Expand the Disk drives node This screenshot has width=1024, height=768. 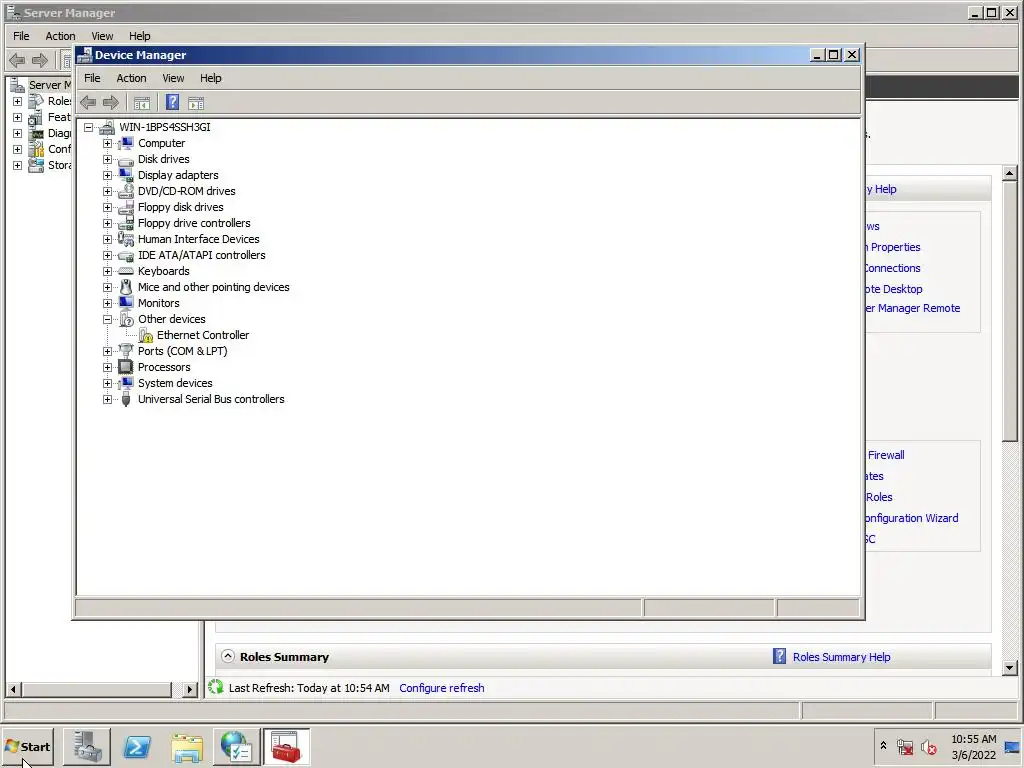point(108,159)
